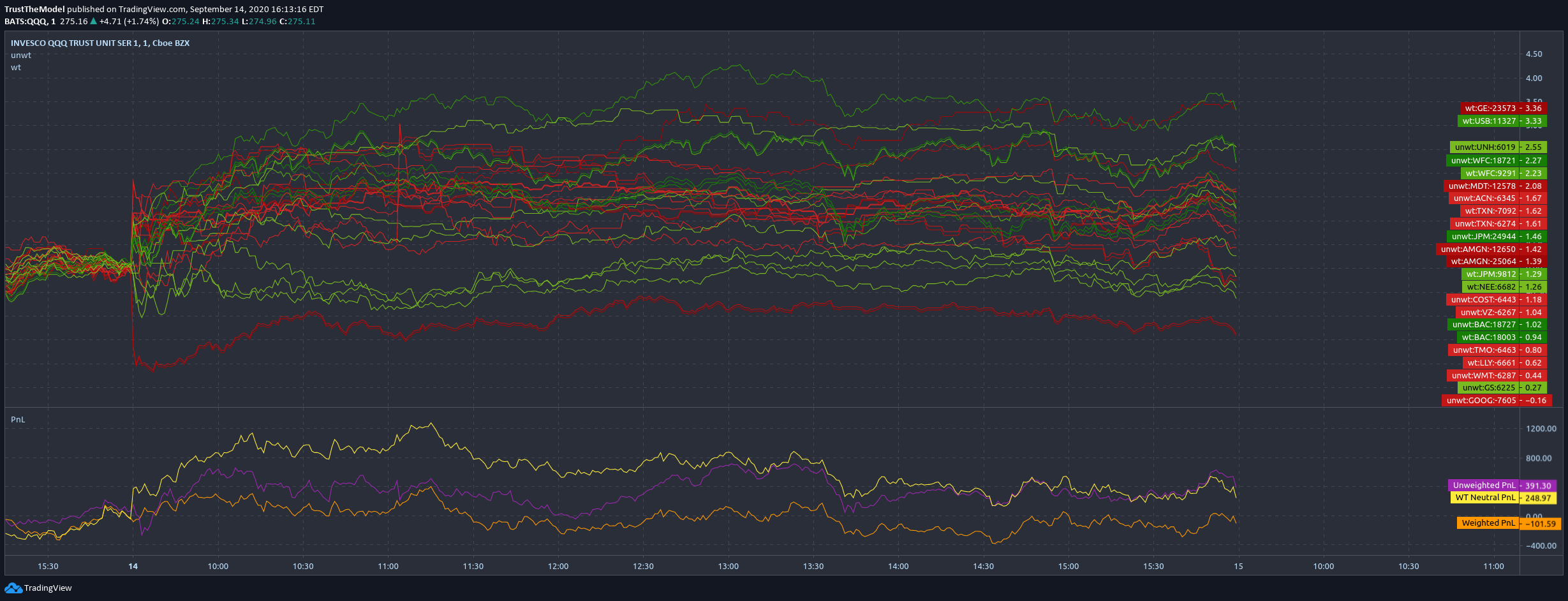The image size is (1568, 601).
Task: Click the 800.00 PnL axis value
Action: (x=1539, y=458)
